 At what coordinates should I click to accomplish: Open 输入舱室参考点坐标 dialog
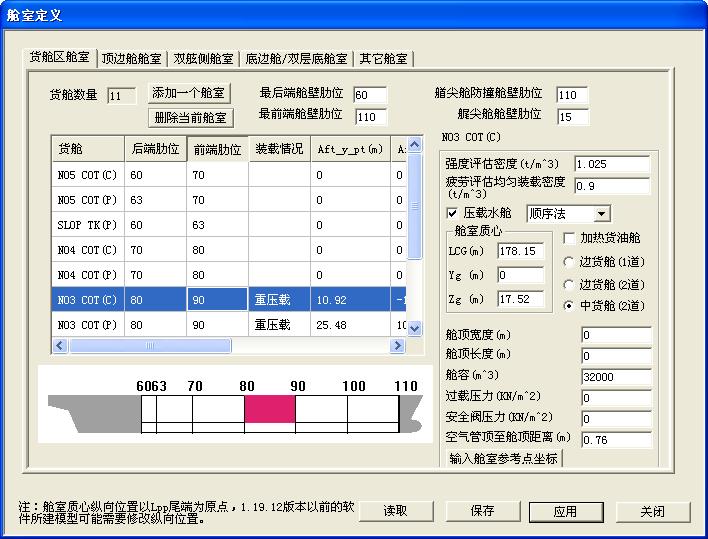tap(504, 459)
